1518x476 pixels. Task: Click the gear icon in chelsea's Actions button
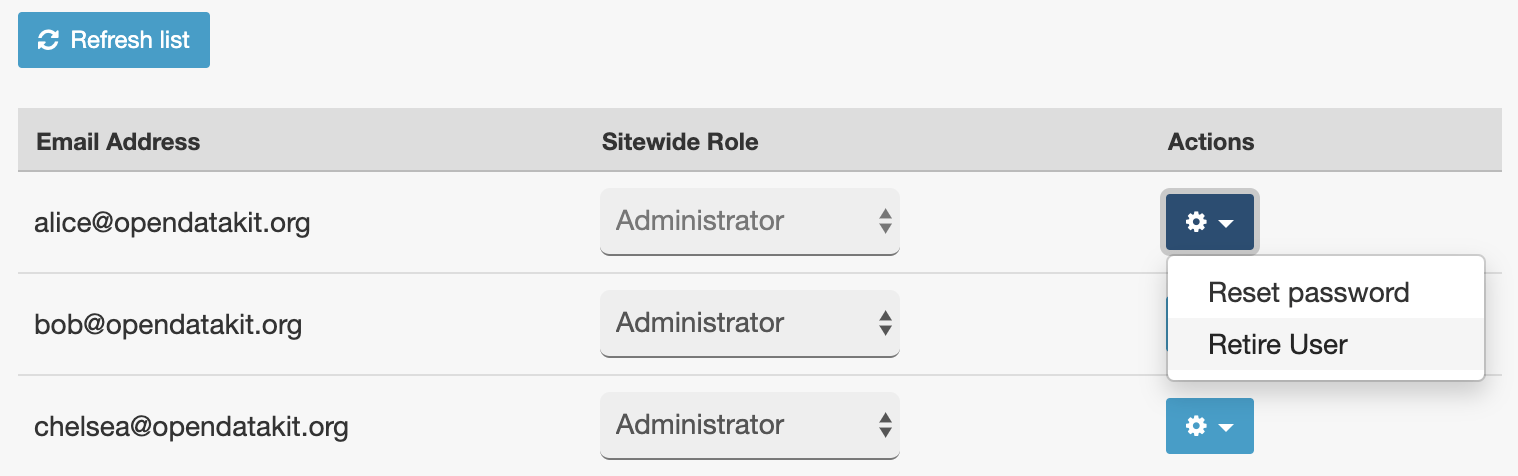[x=1196, y=426]
